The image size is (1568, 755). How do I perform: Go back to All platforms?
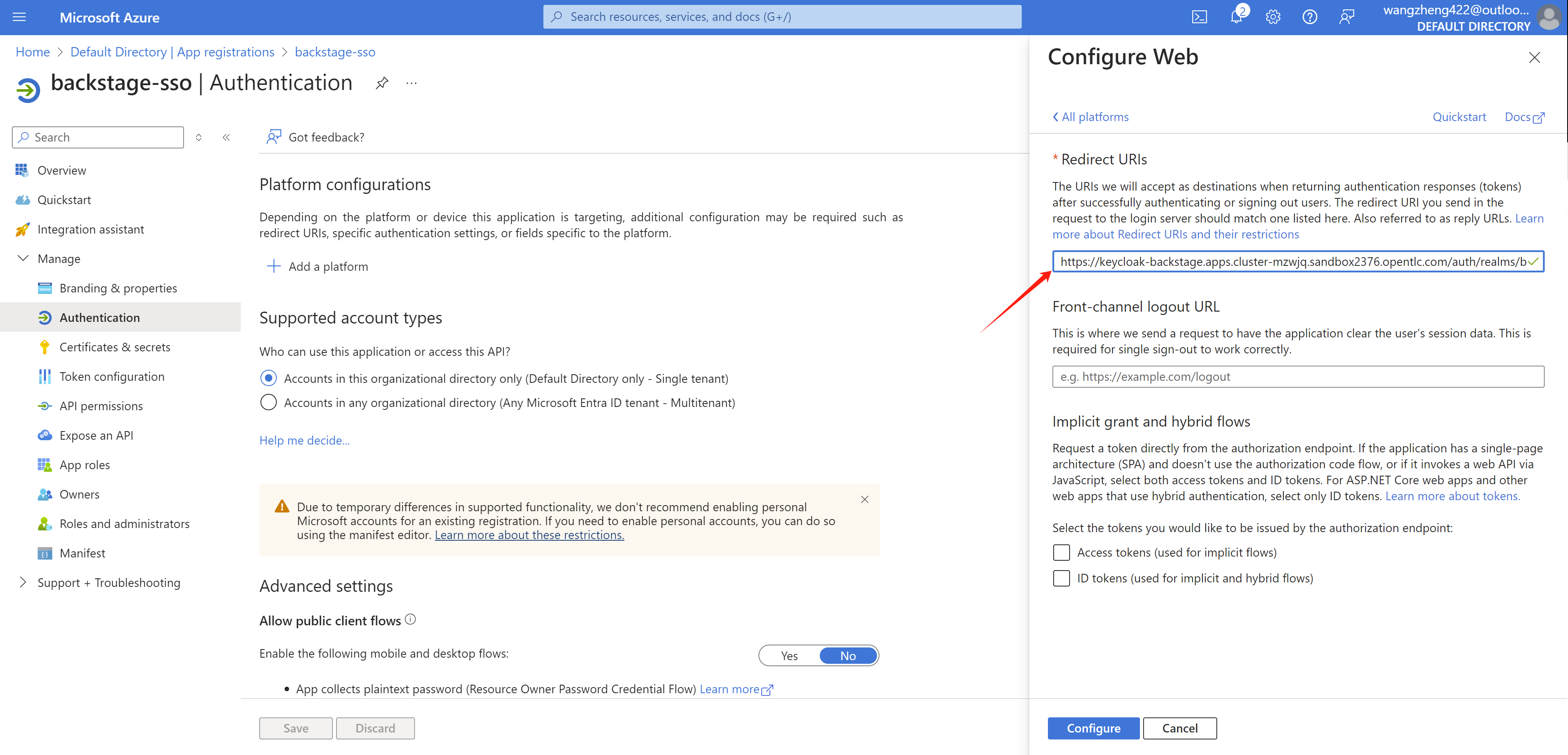[1090, 117]
